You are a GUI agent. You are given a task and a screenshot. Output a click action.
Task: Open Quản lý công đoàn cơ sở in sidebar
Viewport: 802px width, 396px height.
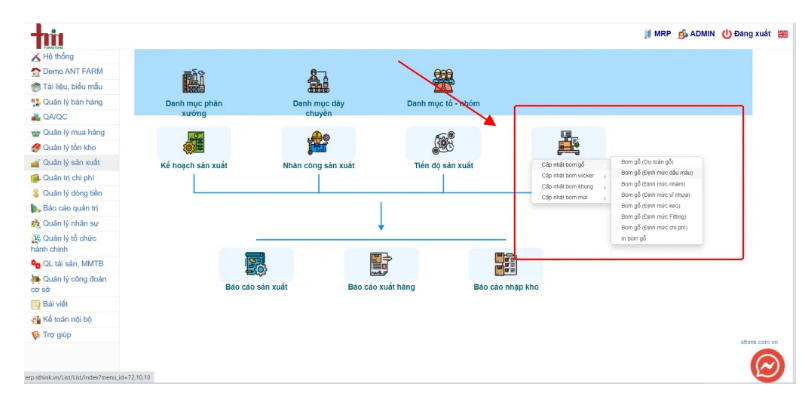[72, 284]
